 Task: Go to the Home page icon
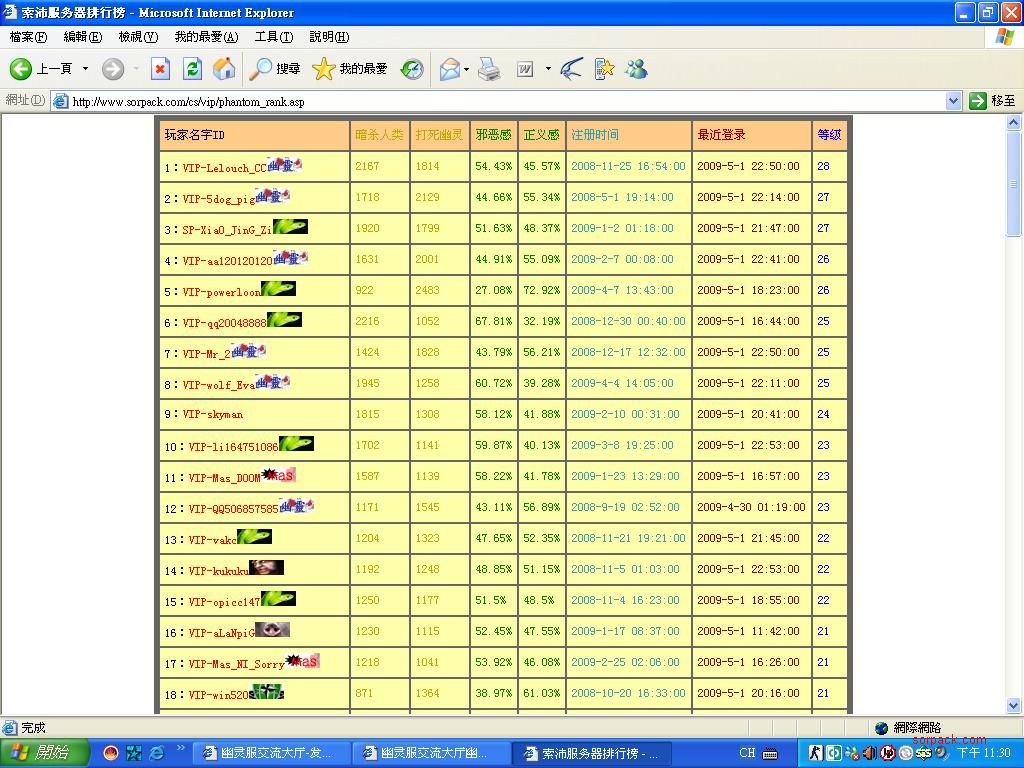coord(224,69)
